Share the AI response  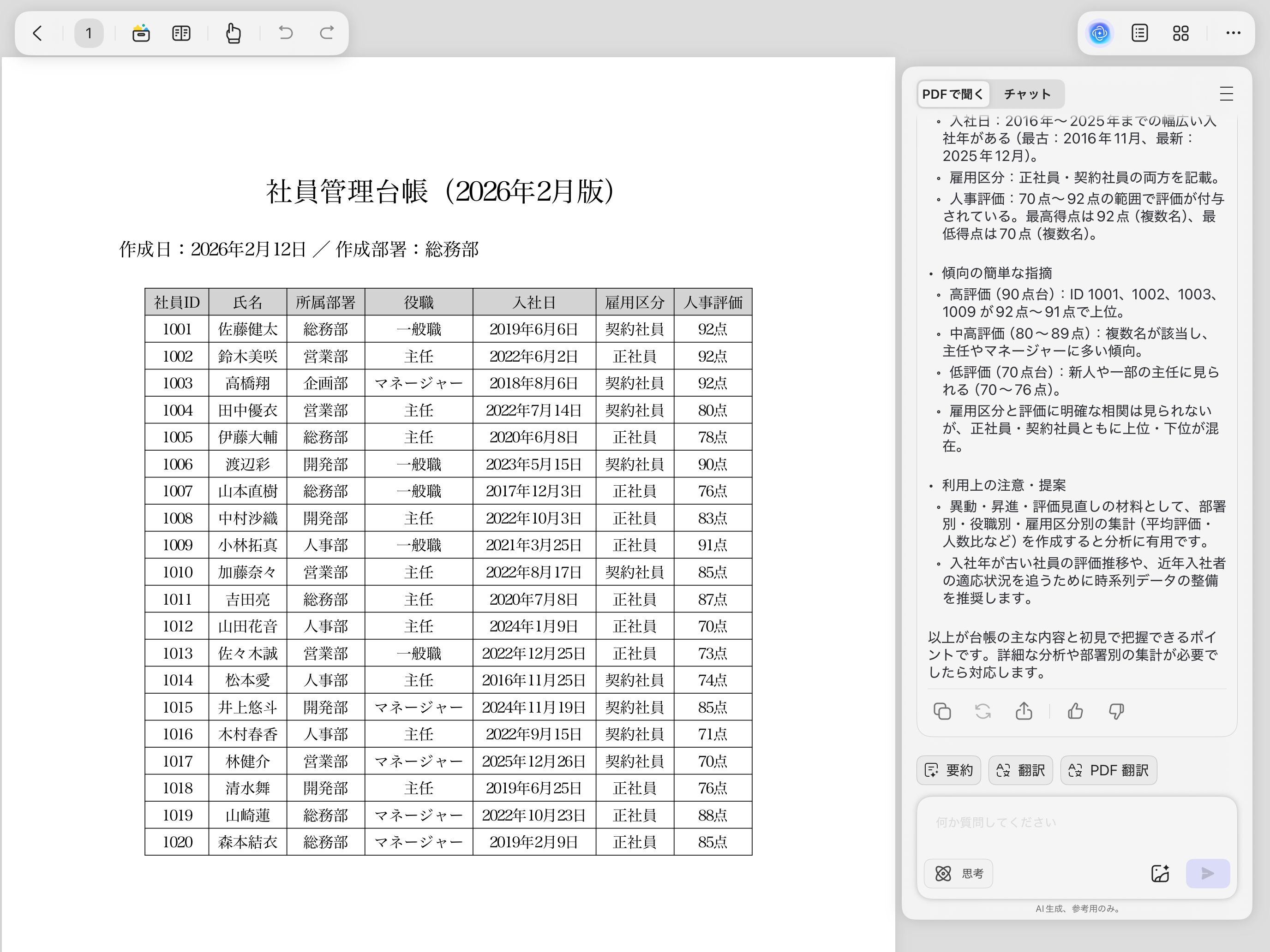click(x=1024, y=712)
